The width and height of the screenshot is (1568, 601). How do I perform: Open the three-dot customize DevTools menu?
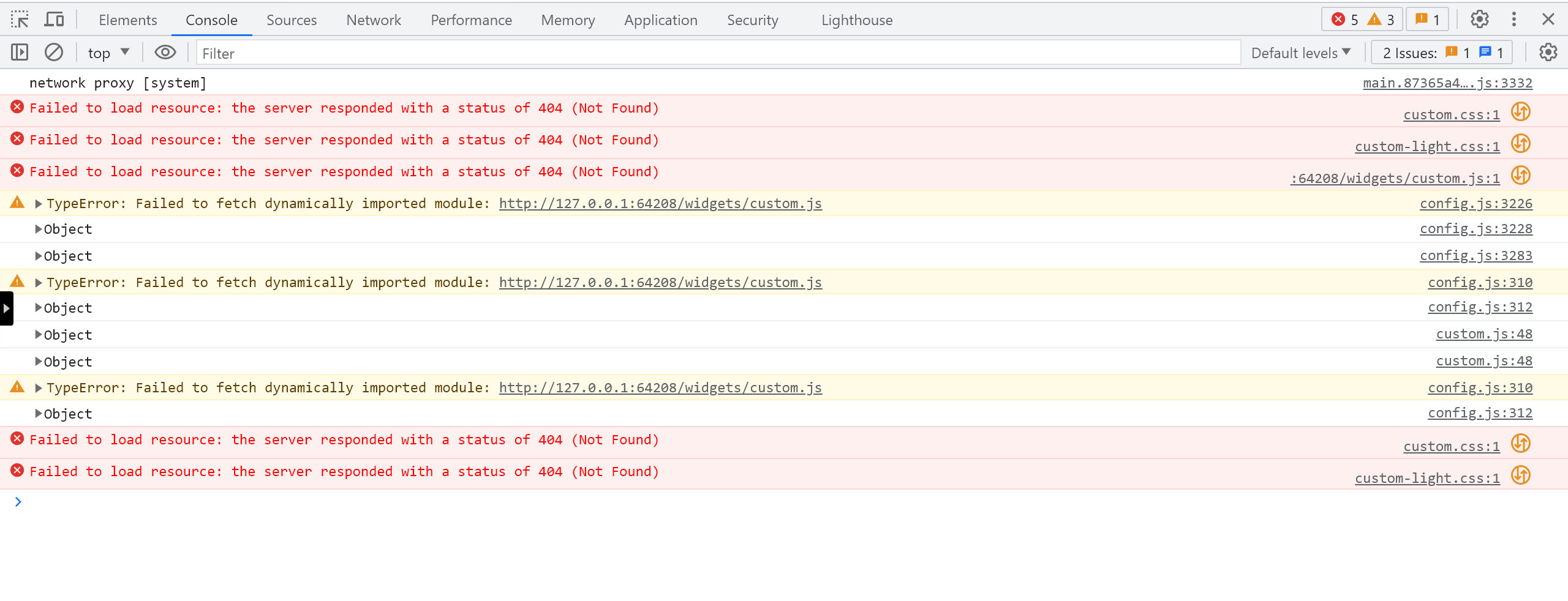(1513, 20)
